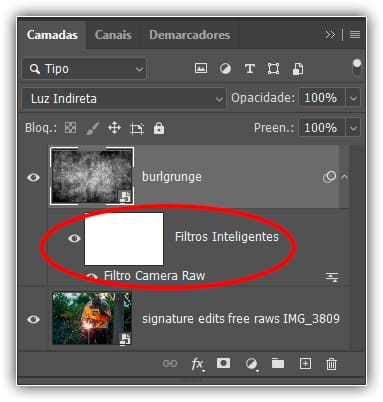
Task: Add a layer mask
Action: pos(223,363)
